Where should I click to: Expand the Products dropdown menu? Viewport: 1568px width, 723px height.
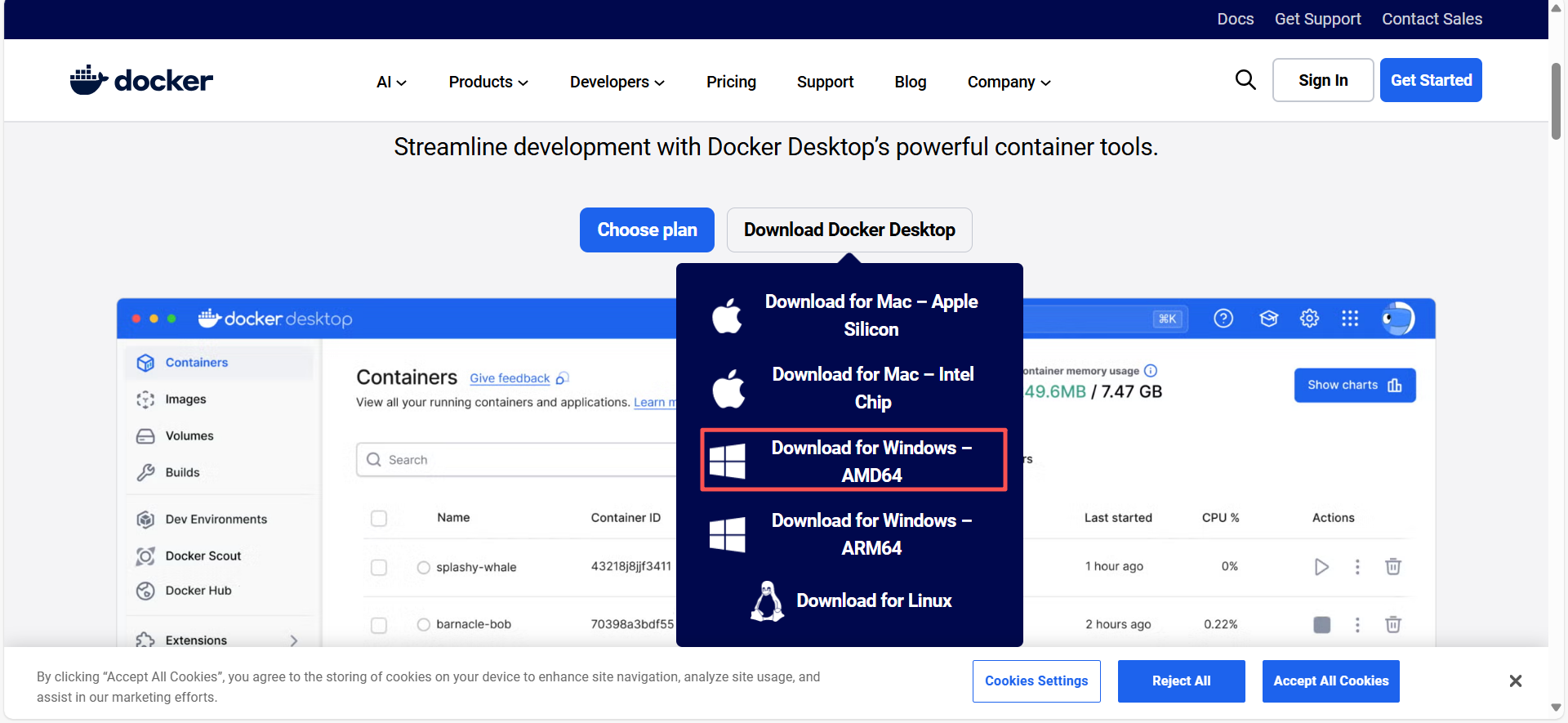[488, 83]
